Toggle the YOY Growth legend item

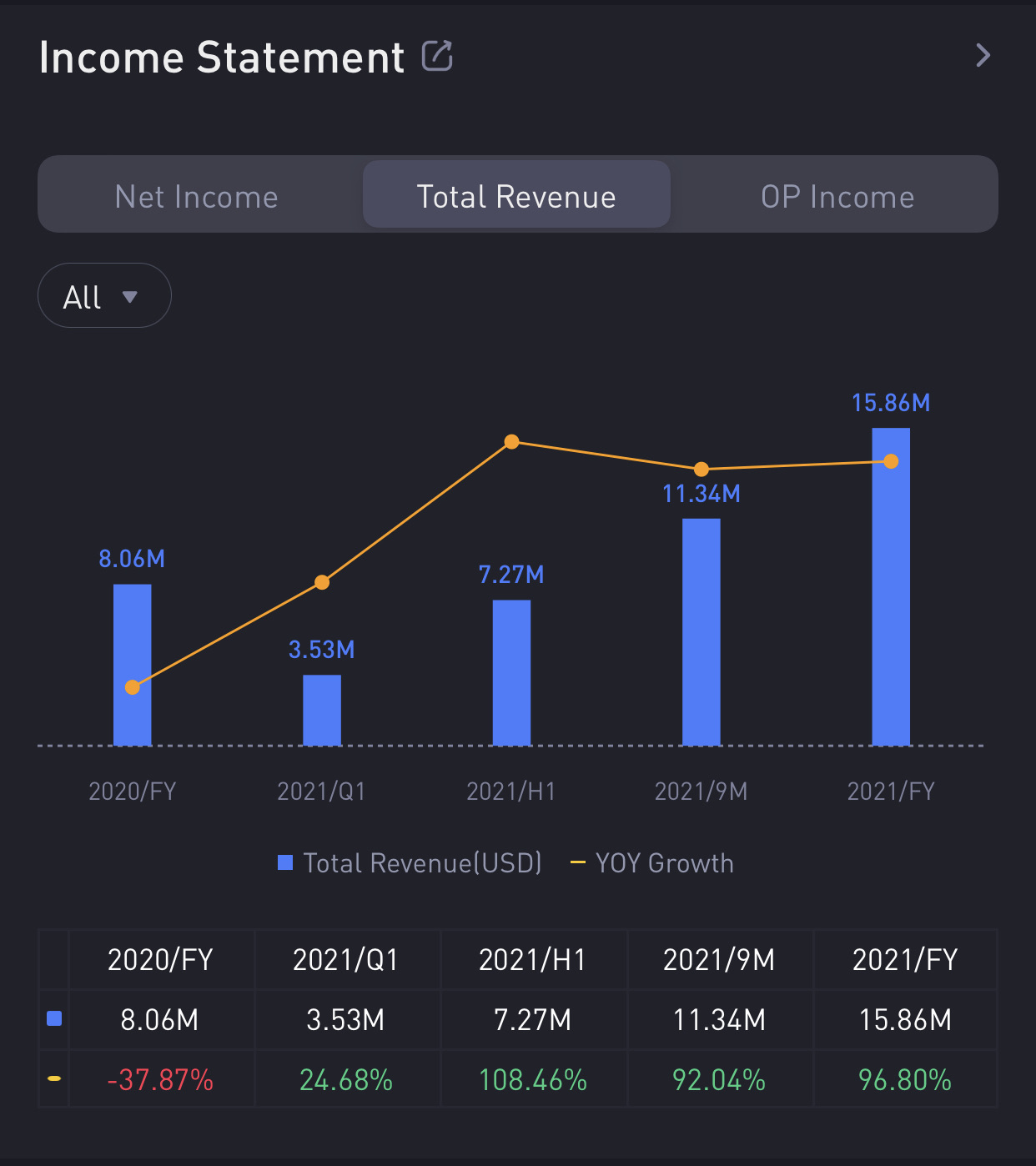click(652, 862)
